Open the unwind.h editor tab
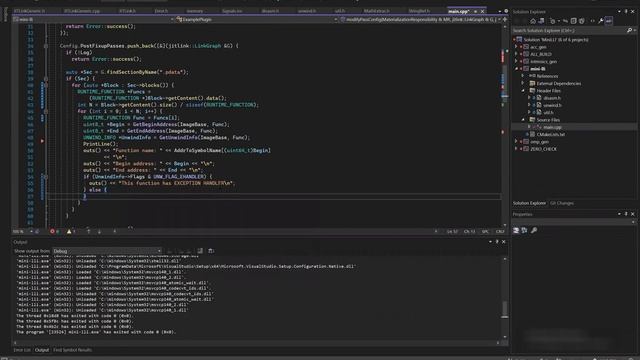Screen dimensions: 640x360 pyautogui.click(x=307, y=11)
